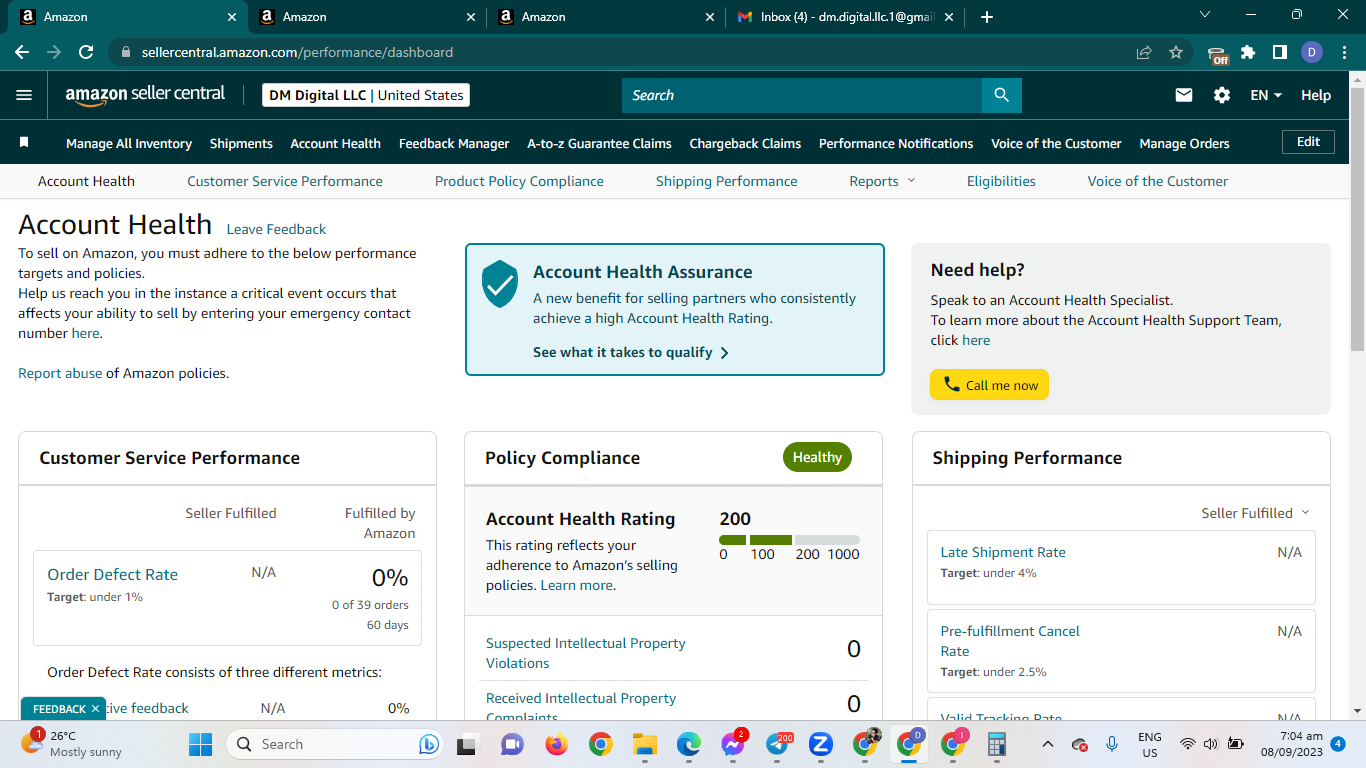
Task: Click the Call me now button
Action: [989, 385]
